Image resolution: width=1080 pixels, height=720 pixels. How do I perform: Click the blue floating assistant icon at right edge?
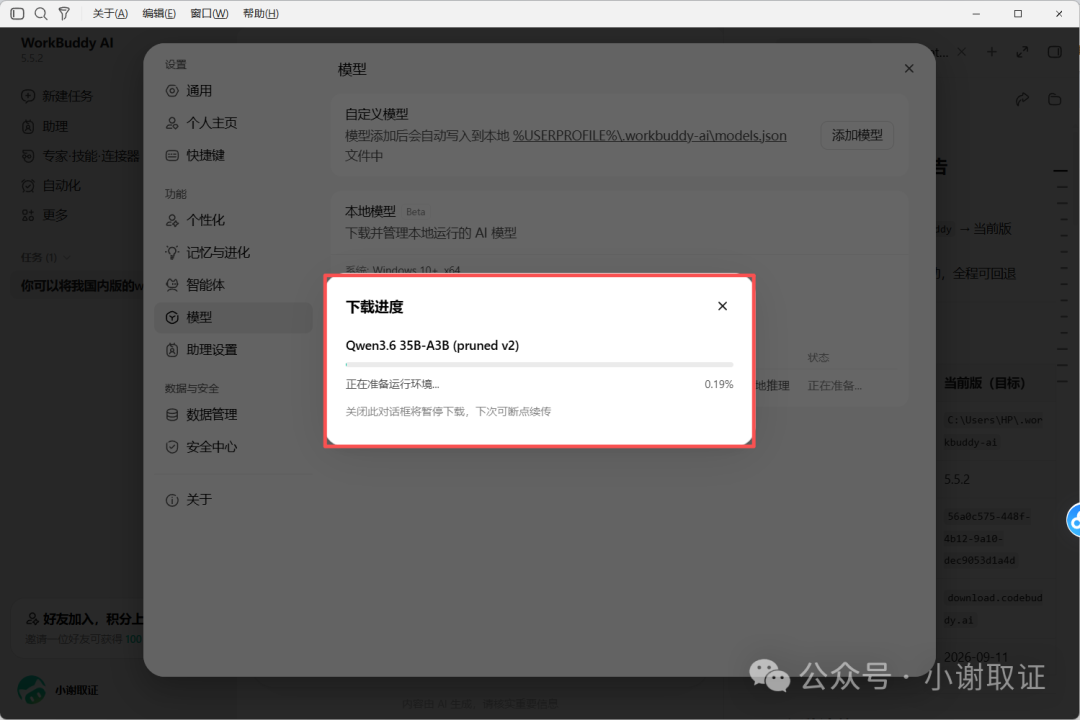[x=1074, y=520]
